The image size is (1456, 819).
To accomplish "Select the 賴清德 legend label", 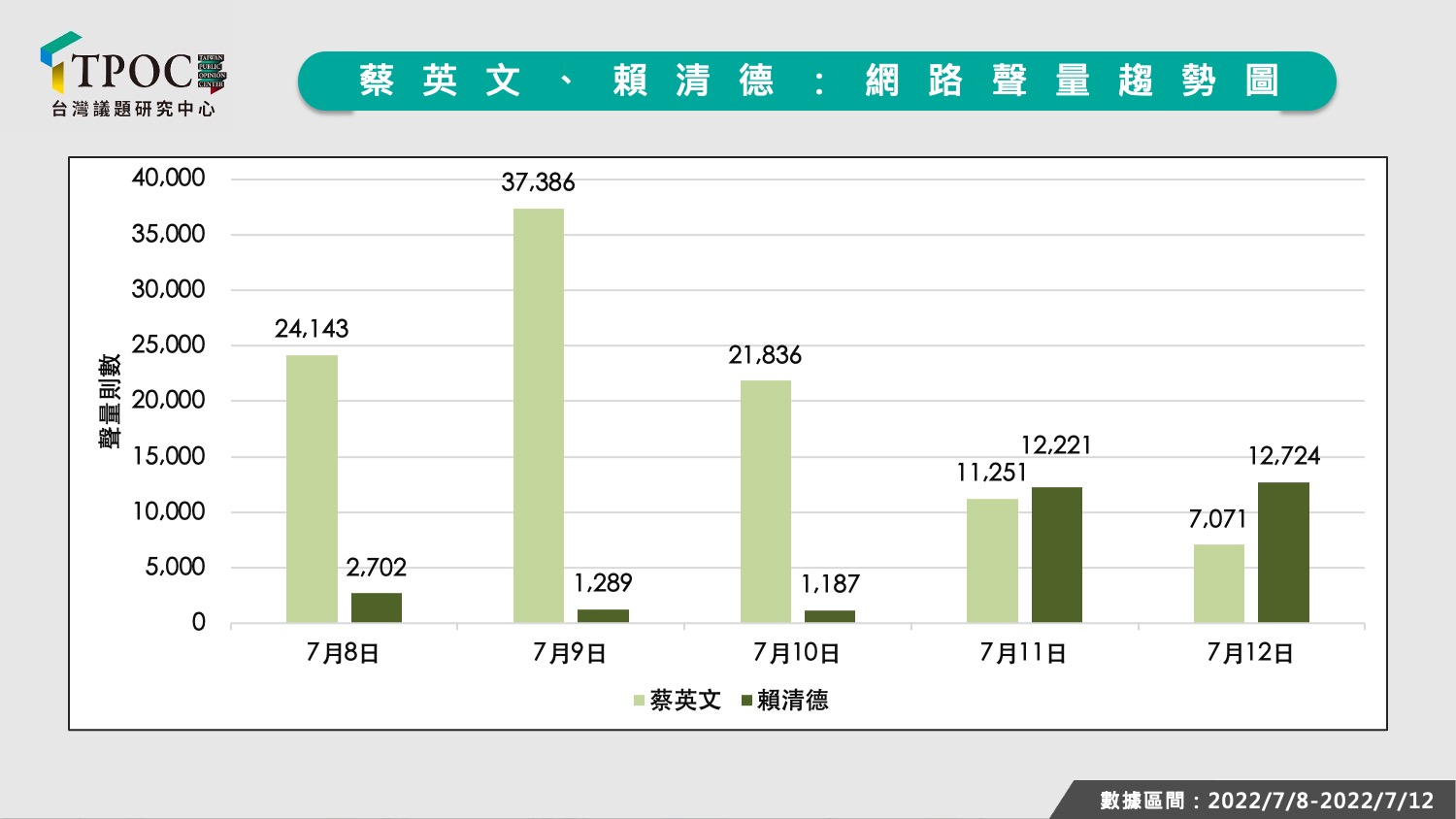I will tap(793, 701).
